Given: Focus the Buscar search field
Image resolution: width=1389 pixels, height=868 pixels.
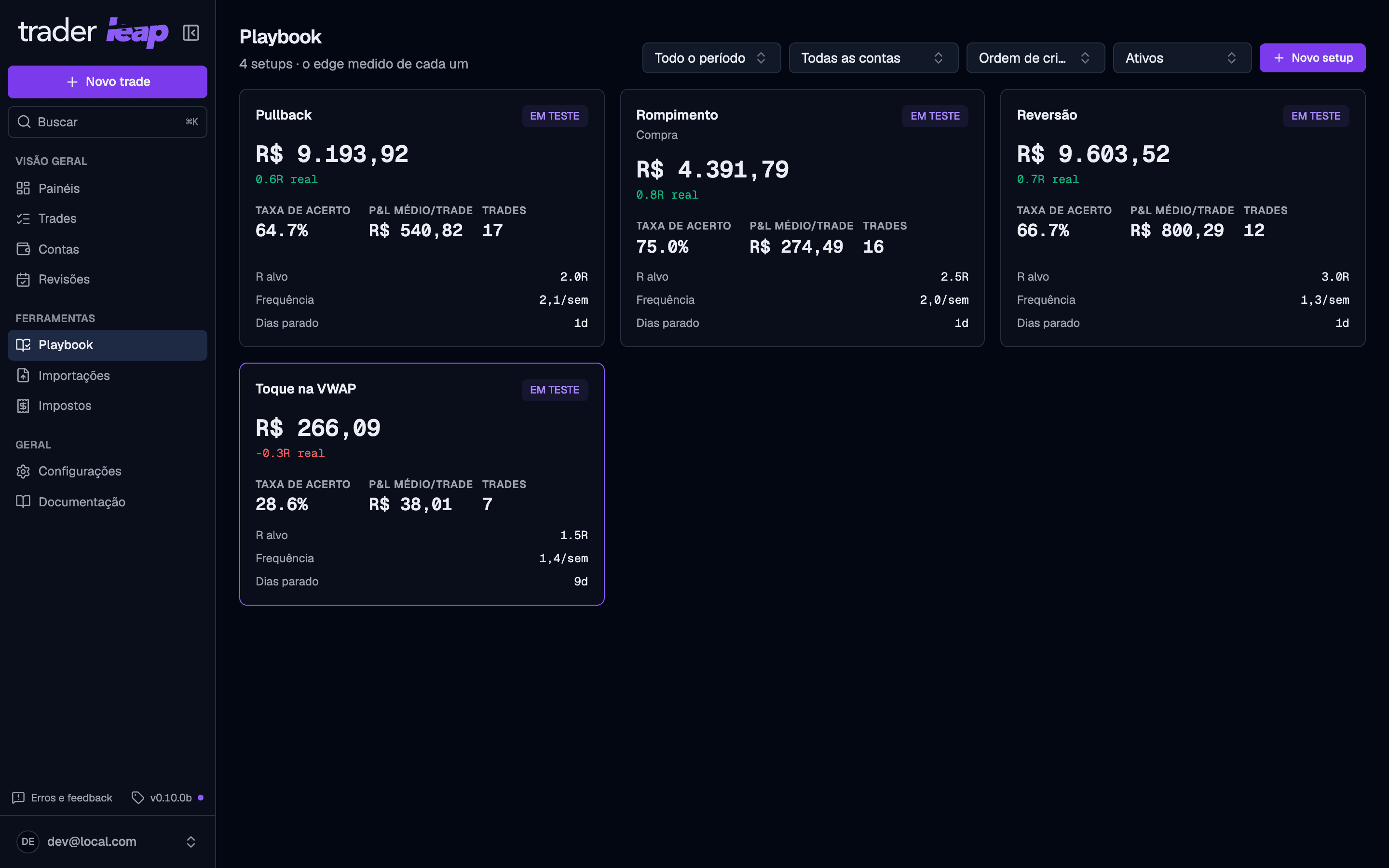Looking at the screenshot, I should [108, 122].
